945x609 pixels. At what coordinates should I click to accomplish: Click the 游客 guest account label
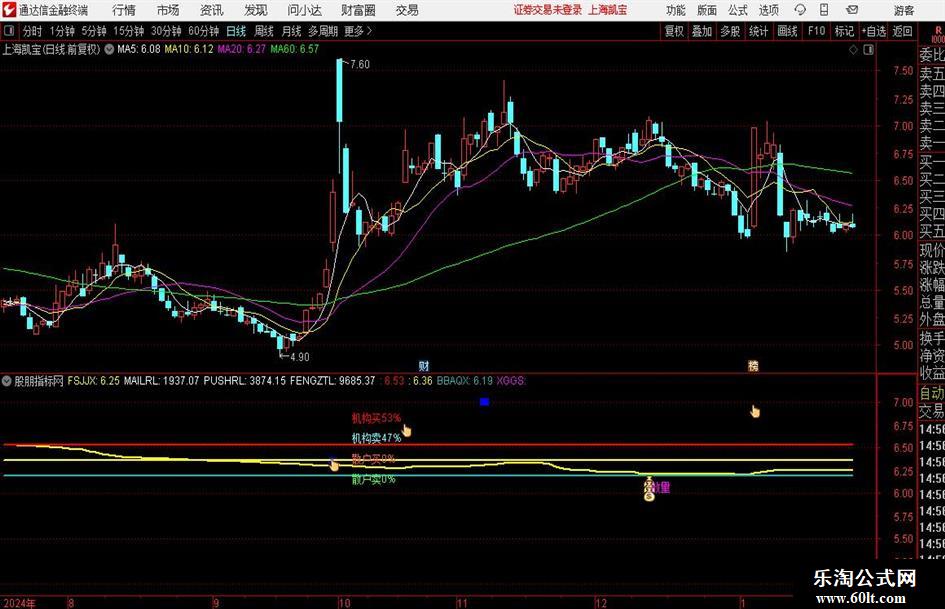click(x=903, y=10)
